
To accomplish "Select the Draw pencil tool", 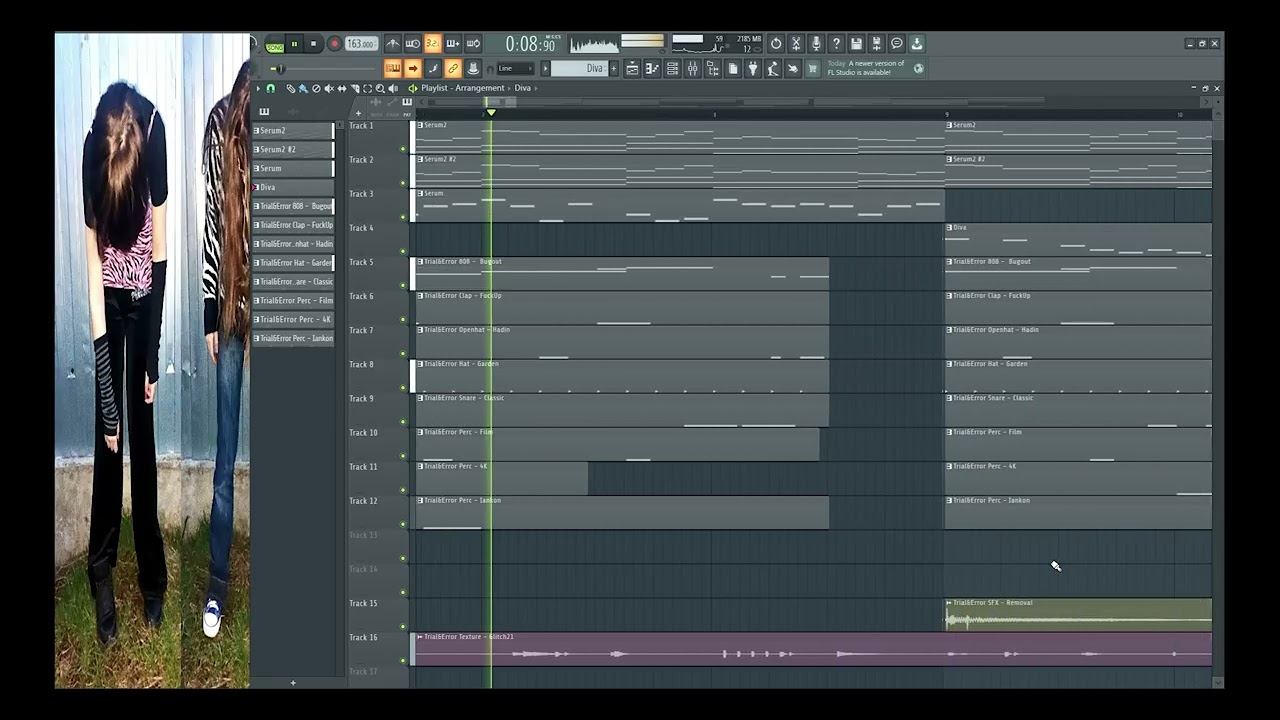I will coord(290,88).
